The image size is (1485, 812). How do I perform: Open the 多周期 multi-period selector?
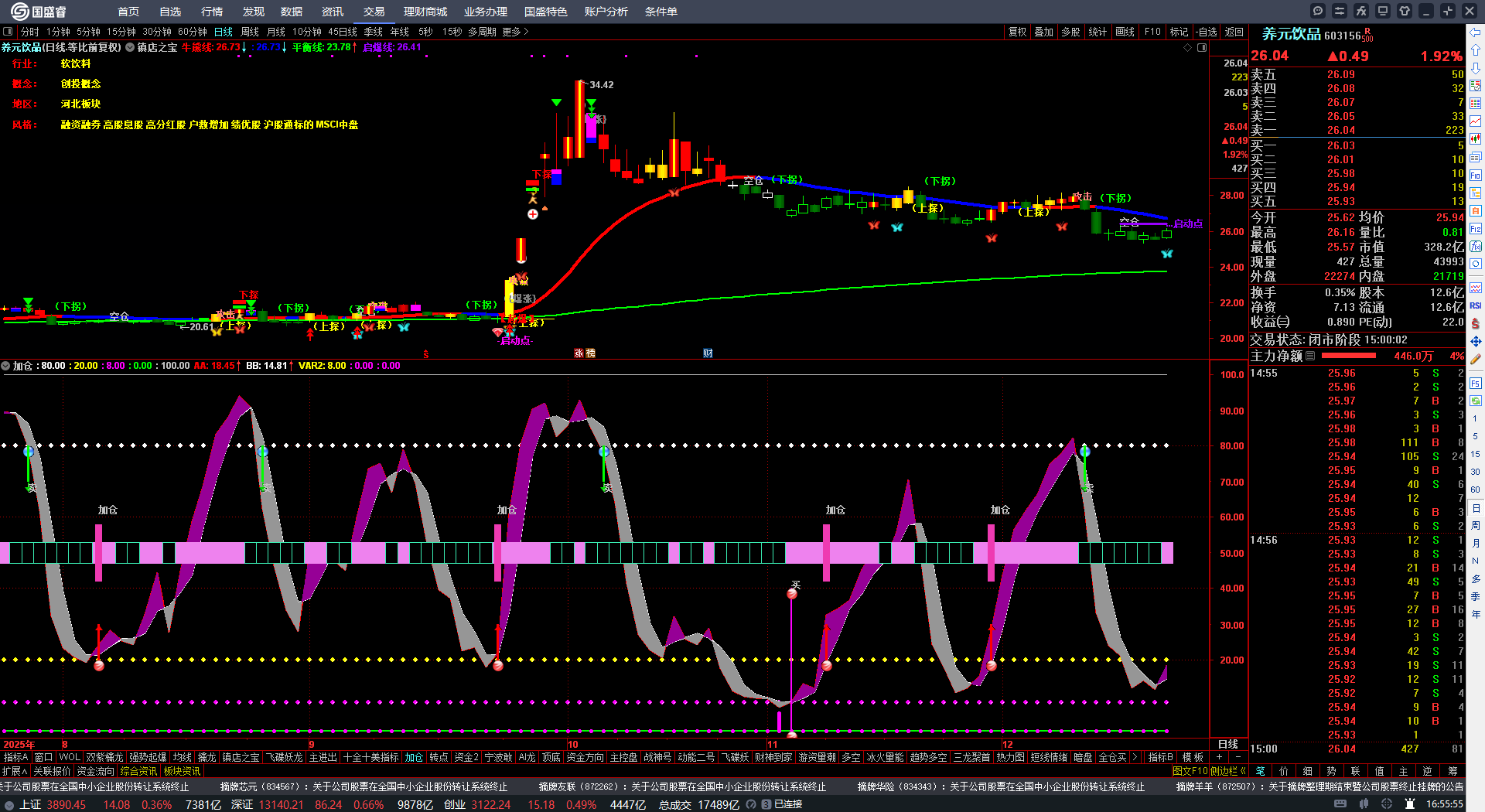point(482,32)
